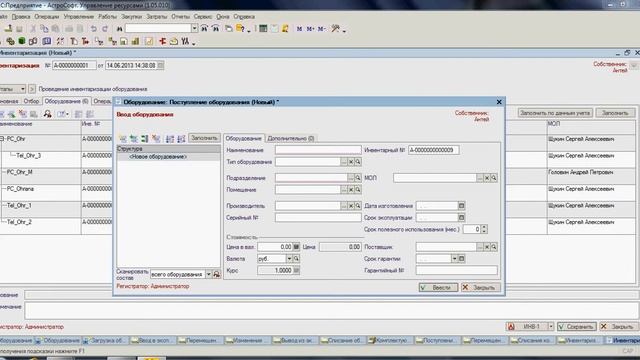Screen dimensions: 640x360
Task: Click the first icon on the dialog structure toolbar
Action: (122, 139)
